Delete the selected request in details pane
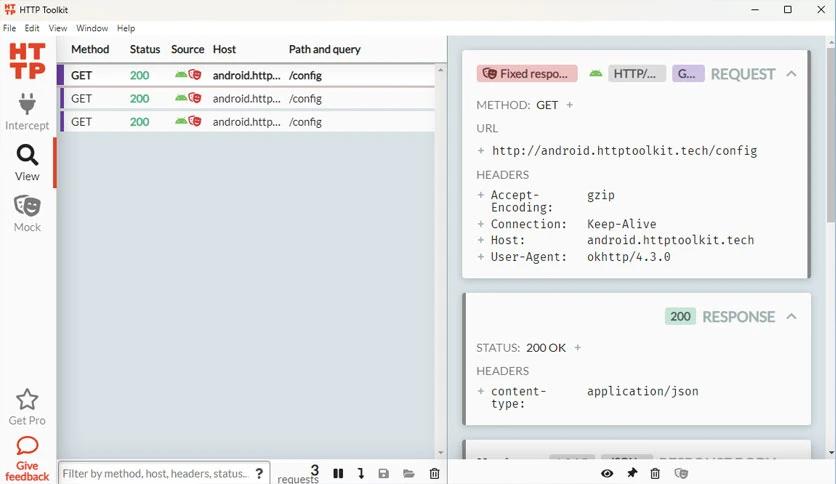This screenshot has height=484, width=836. pos(655,473)
